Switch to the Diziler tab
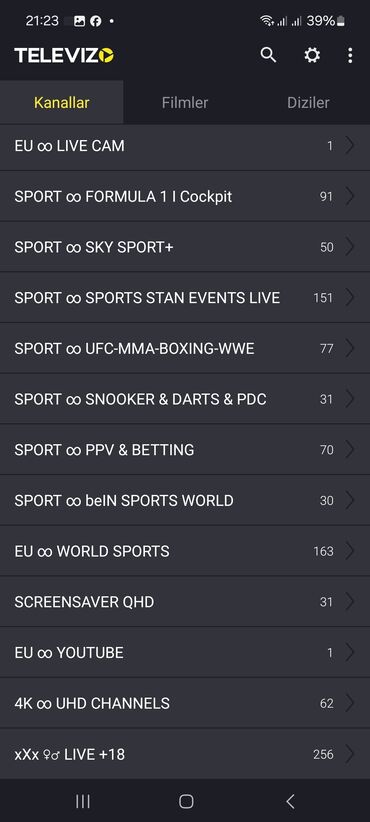 coord(308,102)
